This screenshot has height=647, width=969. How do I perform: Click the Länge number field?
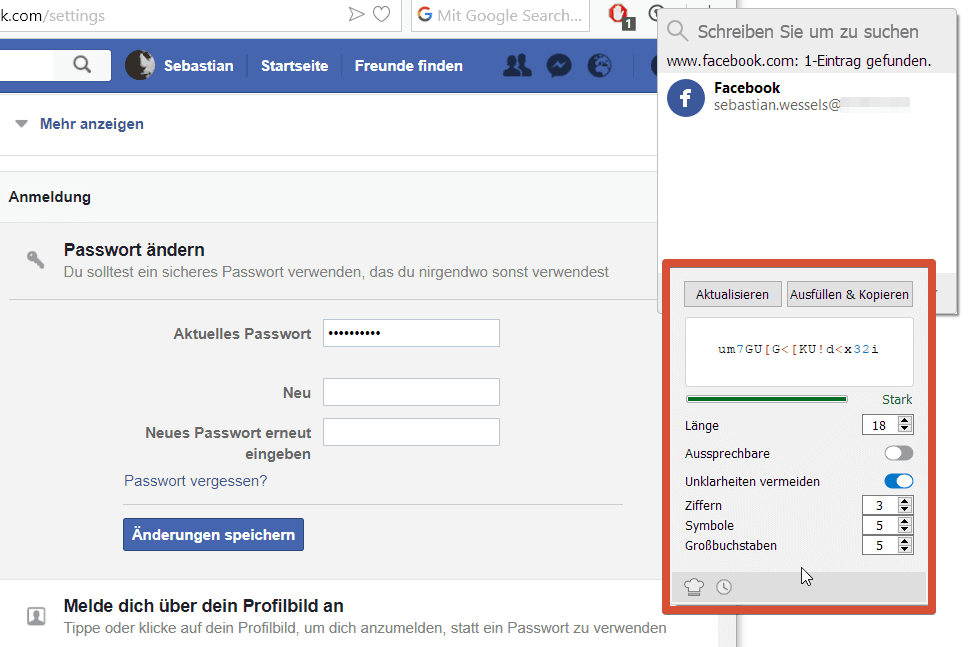[880, 425]
